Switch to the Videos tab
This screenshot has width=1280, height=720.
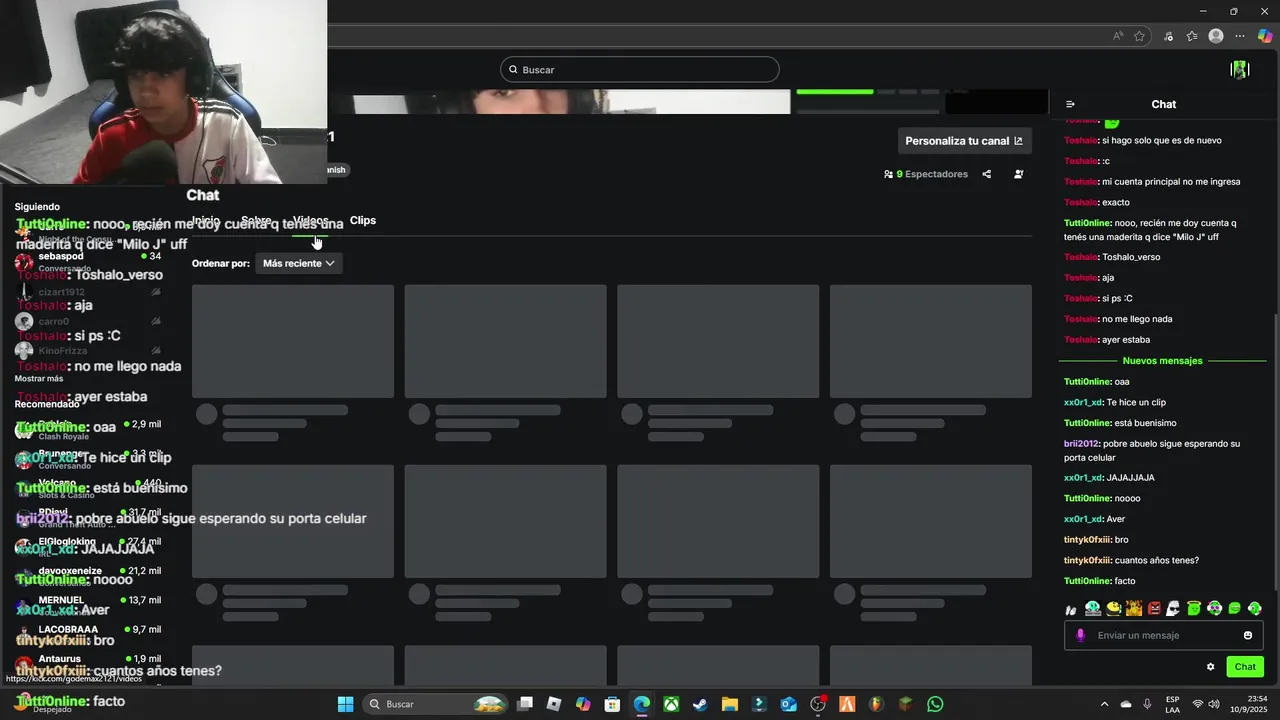pos(311,220)
